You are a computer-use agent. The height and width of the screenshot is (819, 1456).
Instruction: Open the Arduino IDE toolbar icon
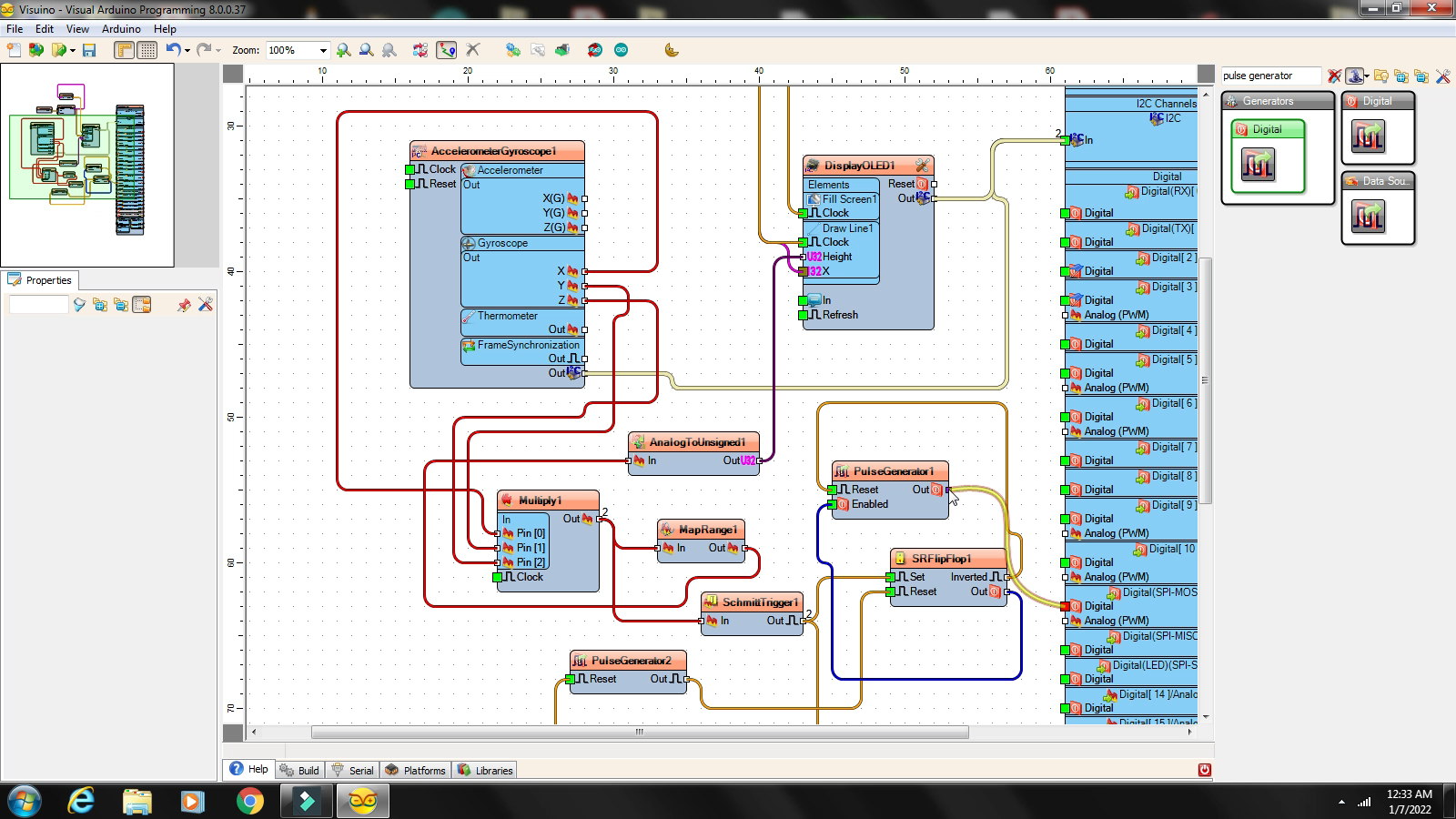621,50
